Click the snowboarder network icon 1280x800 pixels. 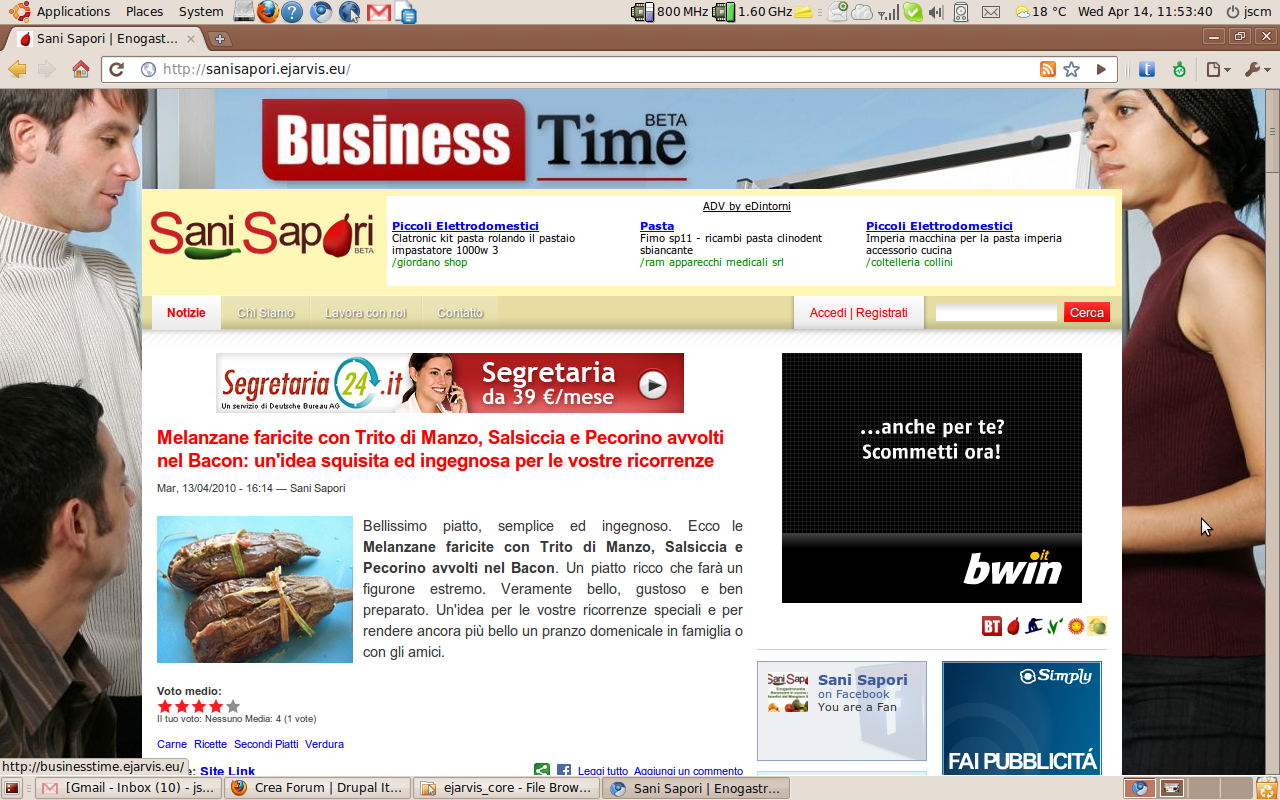point(1033,626)
